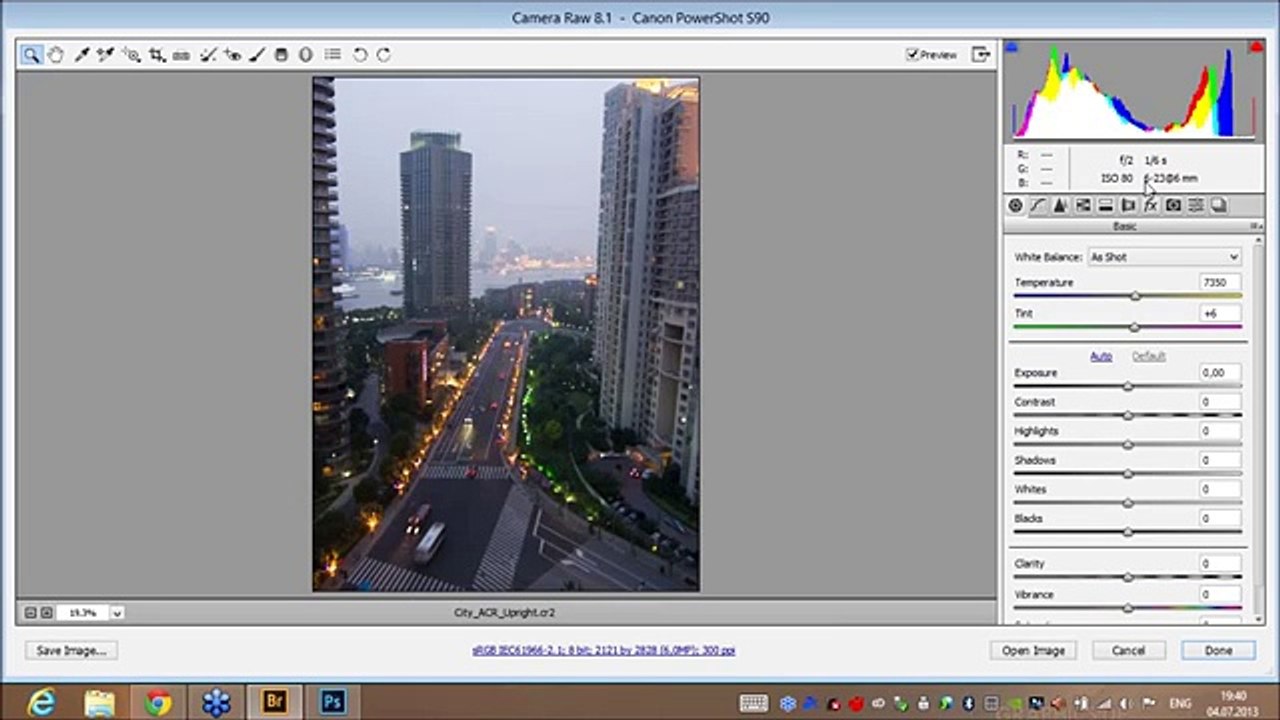Click the Tint slider handle
The image size is (1280, 720).
(1134, 327)
